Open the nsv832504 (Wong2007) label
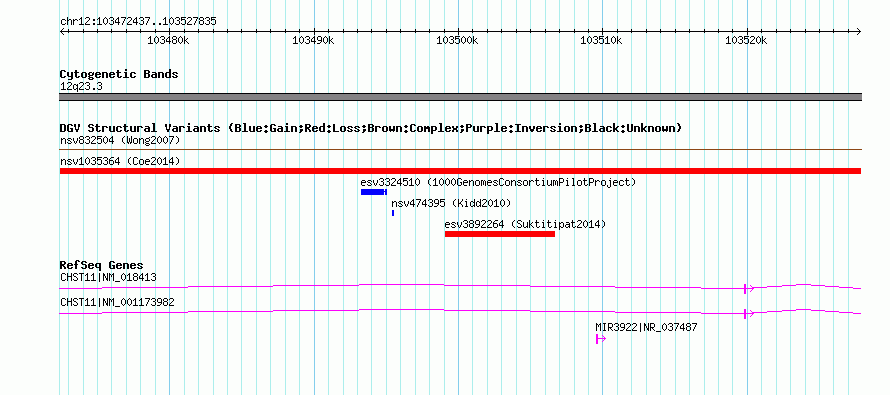This screenshot has height=395, width=890. tap(120, 140)
